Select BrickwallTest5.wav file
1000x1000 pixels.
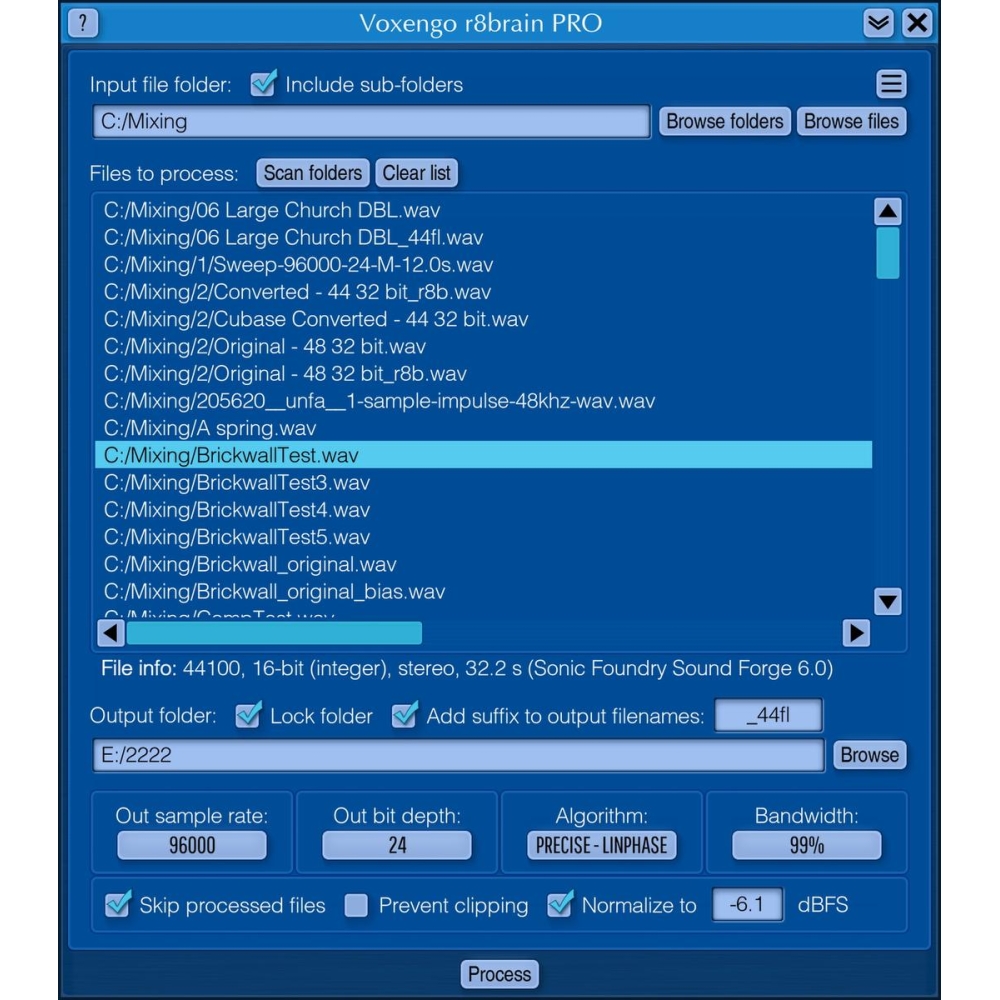coord(483,537)
